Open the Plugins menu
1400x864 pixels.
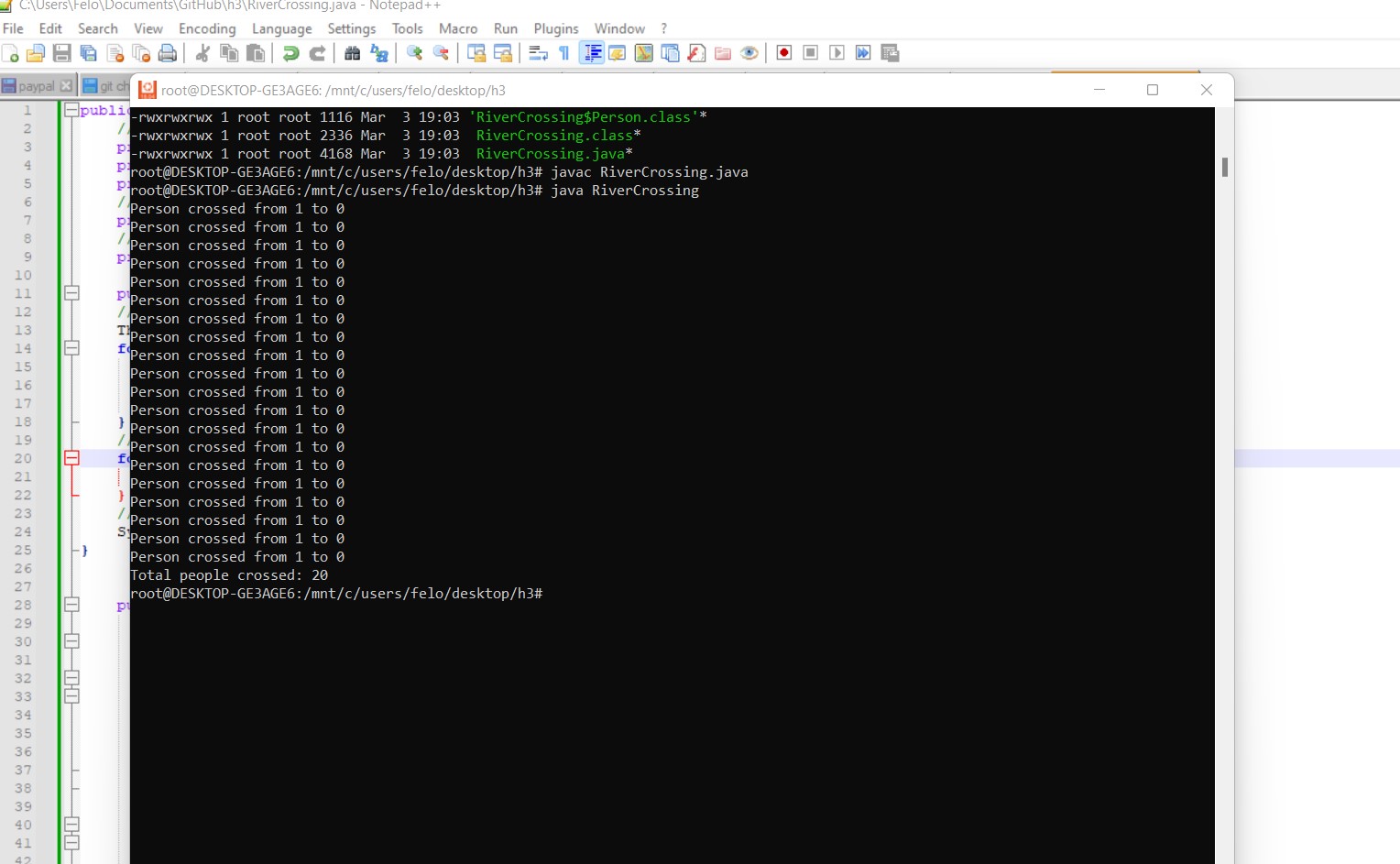(x=556, y=28)
